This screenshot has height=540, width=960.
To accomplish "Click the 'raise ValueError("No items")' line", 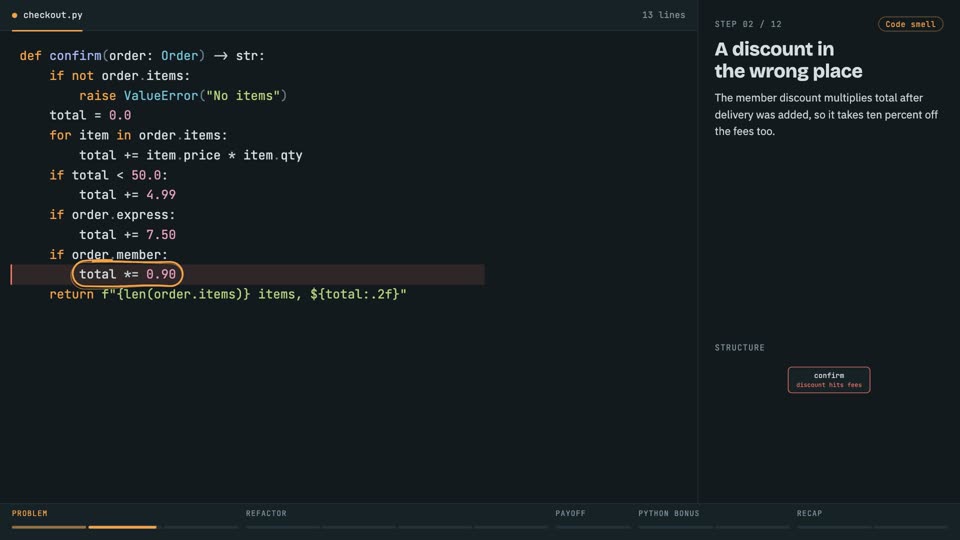I will pyautogui.click(x=183, y=96).
